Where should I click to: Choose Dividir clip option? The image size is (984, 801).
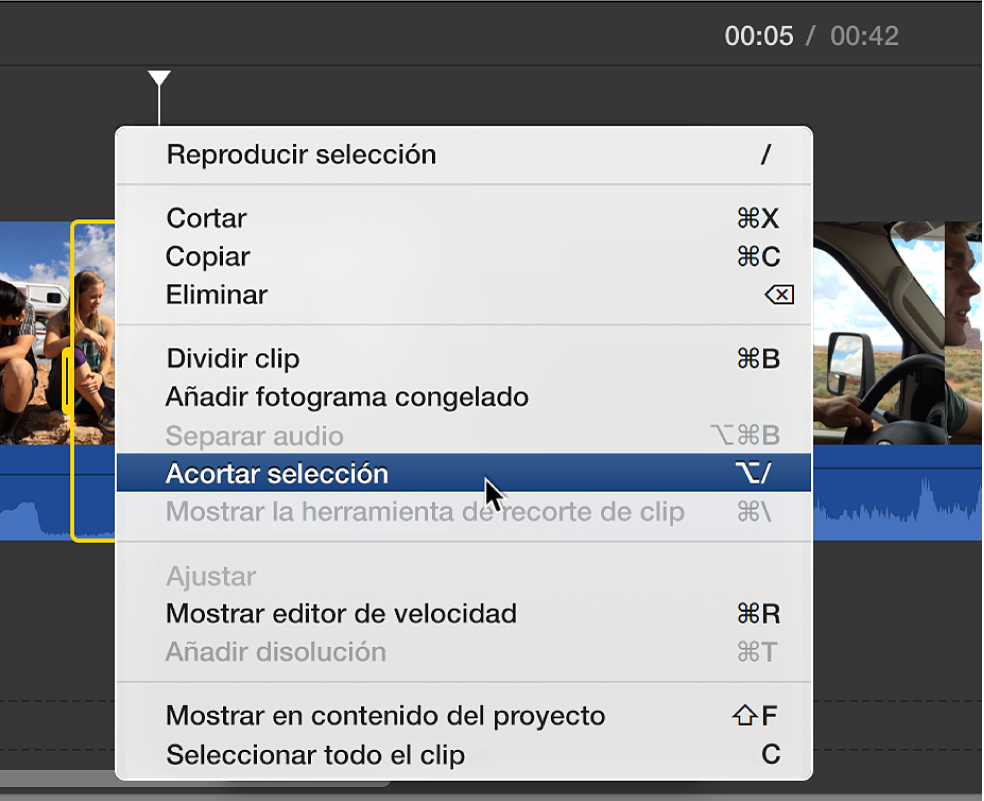464,359
